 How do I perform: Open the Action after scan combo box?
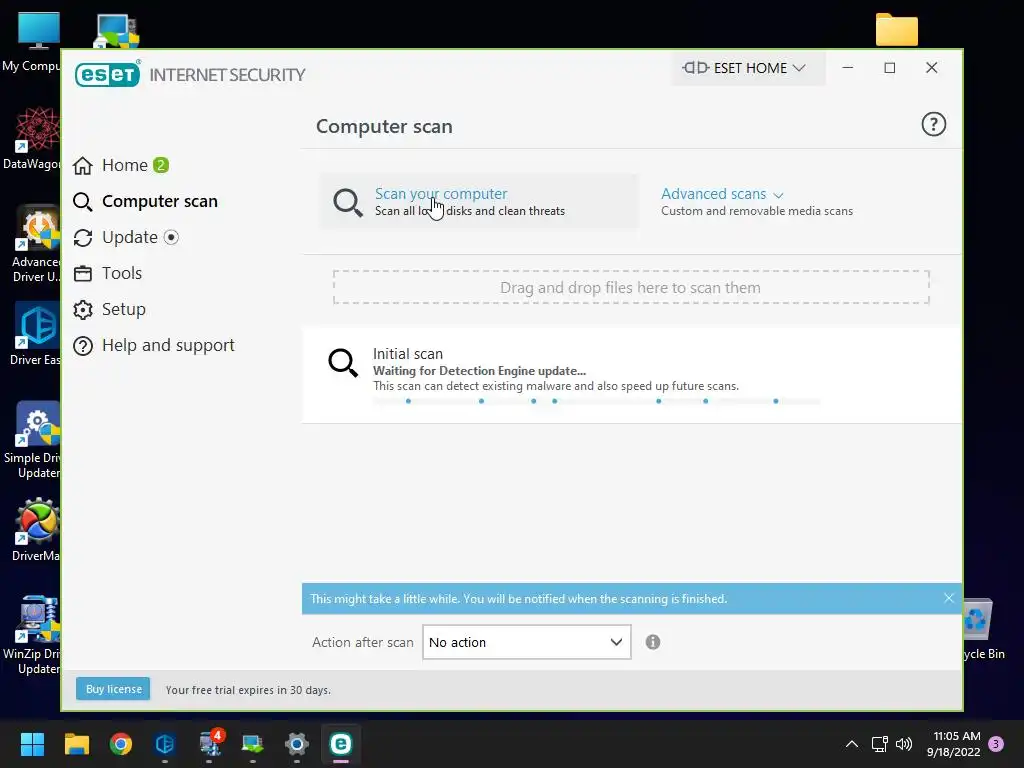coord(526,642)
